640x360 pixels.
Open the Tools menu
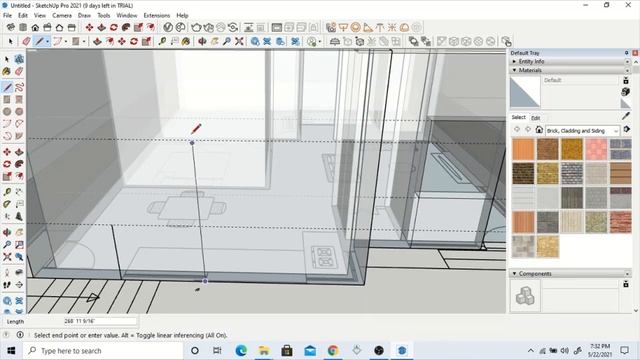click(x=104, y=16)
